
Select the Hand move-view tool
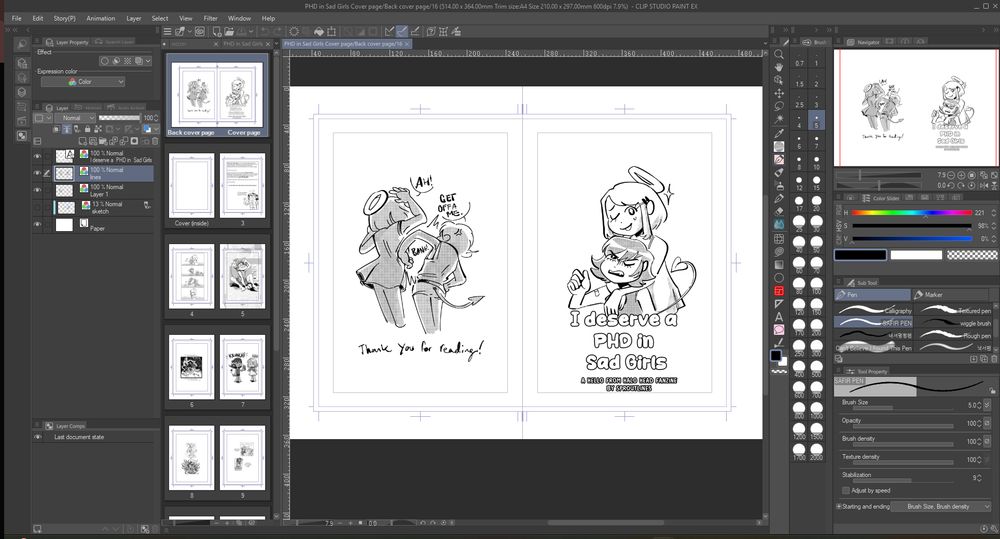(779, 67)
